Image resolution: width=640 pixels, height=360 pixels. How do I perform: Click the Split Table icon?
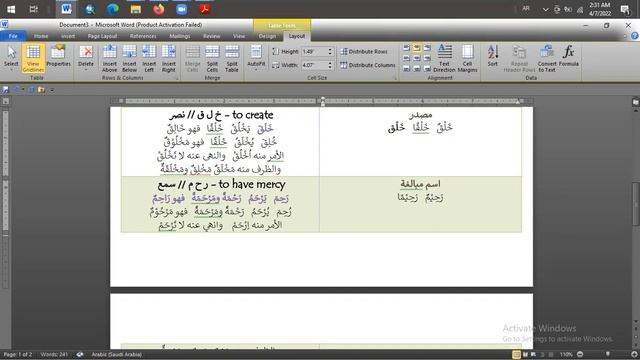click(232, 58)
